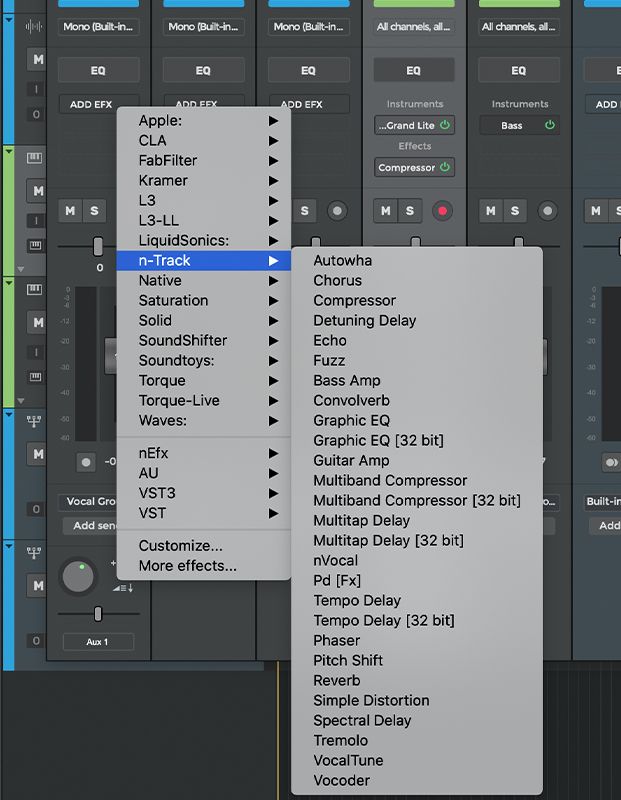This screenshot has width=621, height=800.
Task: Add the VocalTune effect
Action: point(416,760)
